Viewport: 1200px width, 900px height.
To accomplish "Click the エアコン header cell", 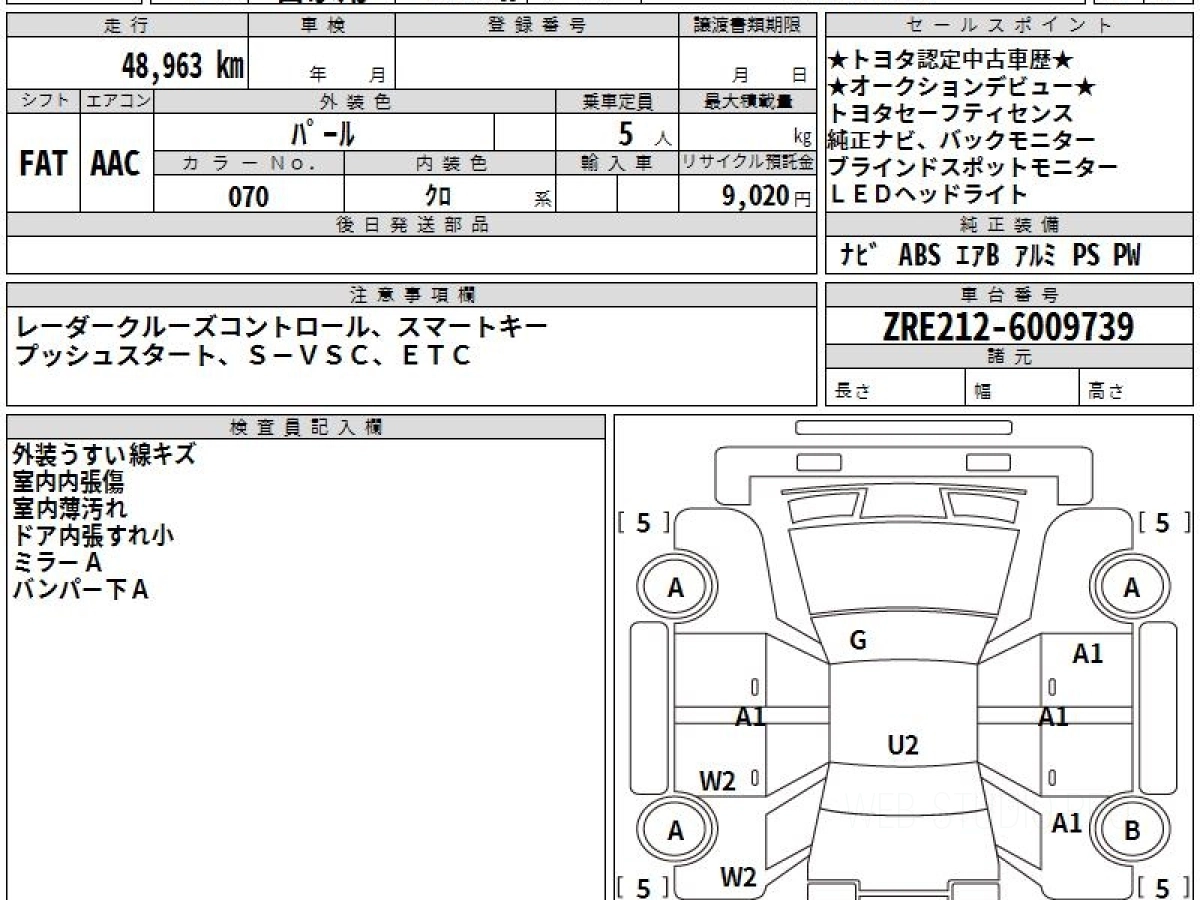I will coord(117,102).
